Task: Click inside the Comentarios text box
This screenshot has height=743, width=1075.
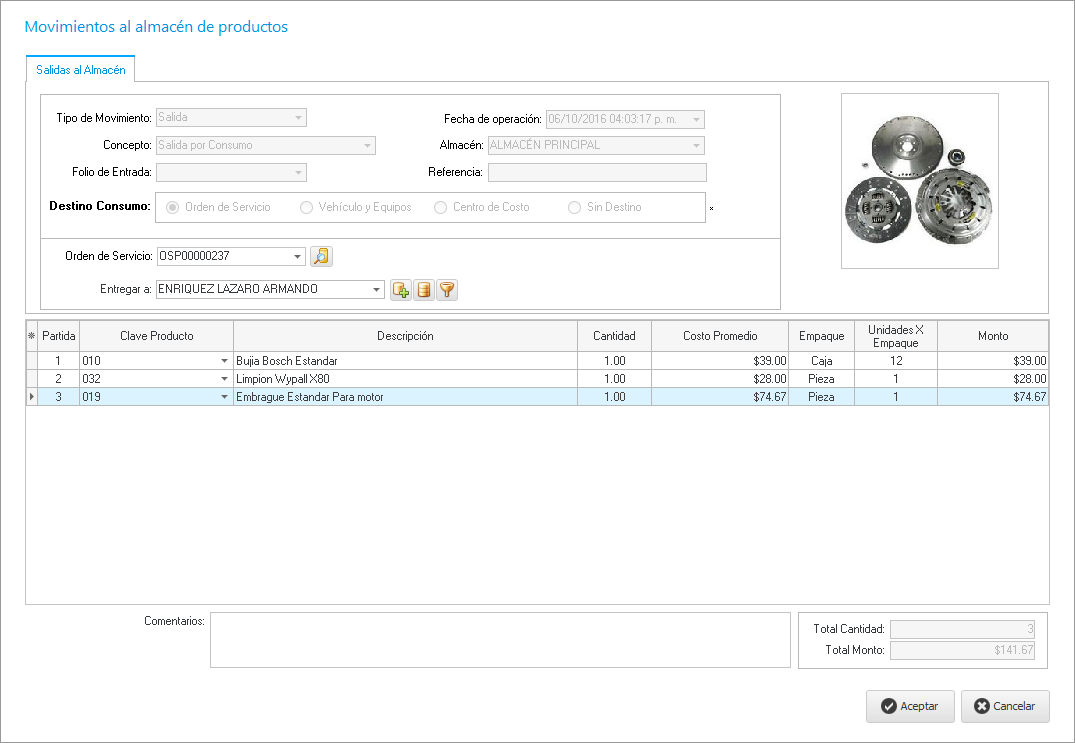Action: (x=500, y=640)
